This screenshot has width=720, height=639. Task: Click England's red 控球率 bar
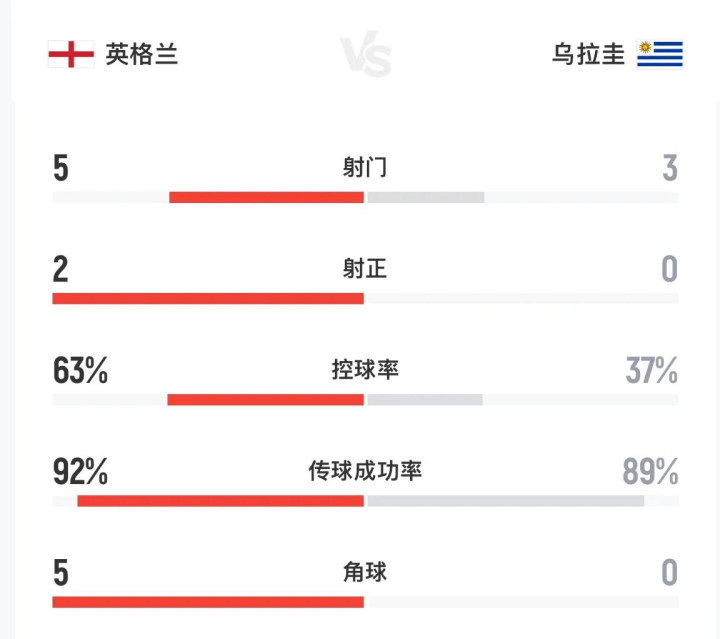pos(265,399)
